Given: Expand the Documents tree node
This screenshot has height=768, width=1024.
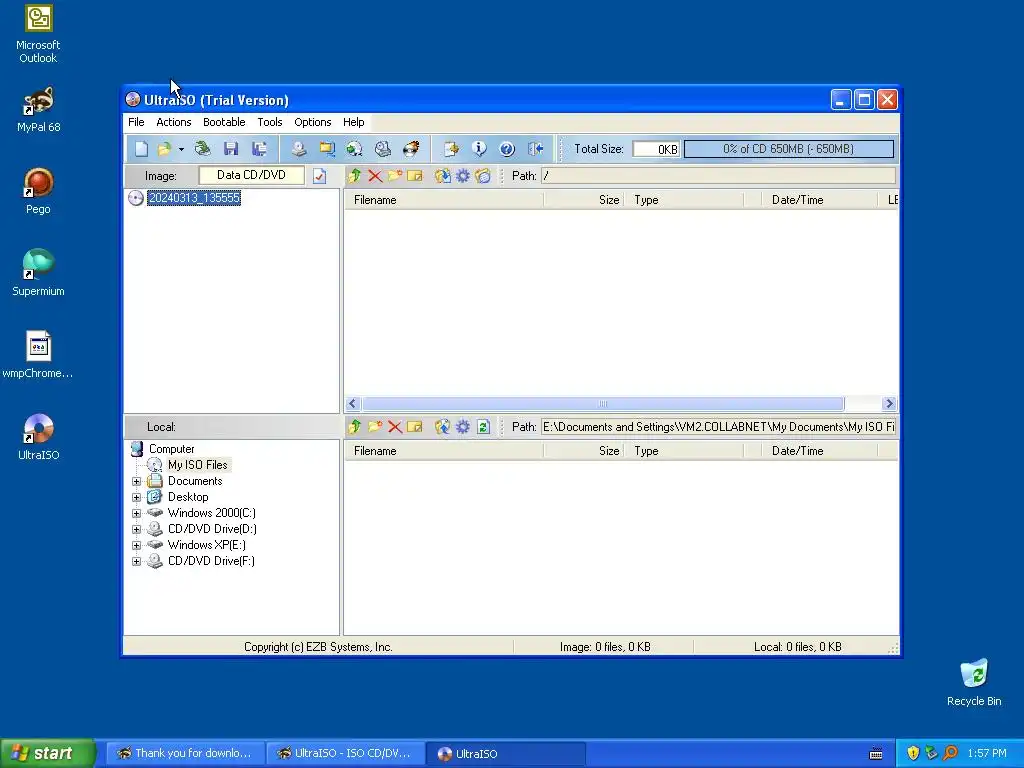Looking at the screenshot, I should pos(136,481).
